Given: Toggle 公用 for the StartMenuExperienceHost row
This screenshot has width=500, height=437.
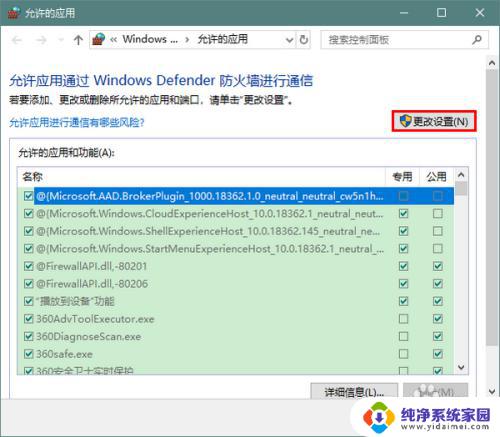Looking at the screenshot, I should pos(438,249).
